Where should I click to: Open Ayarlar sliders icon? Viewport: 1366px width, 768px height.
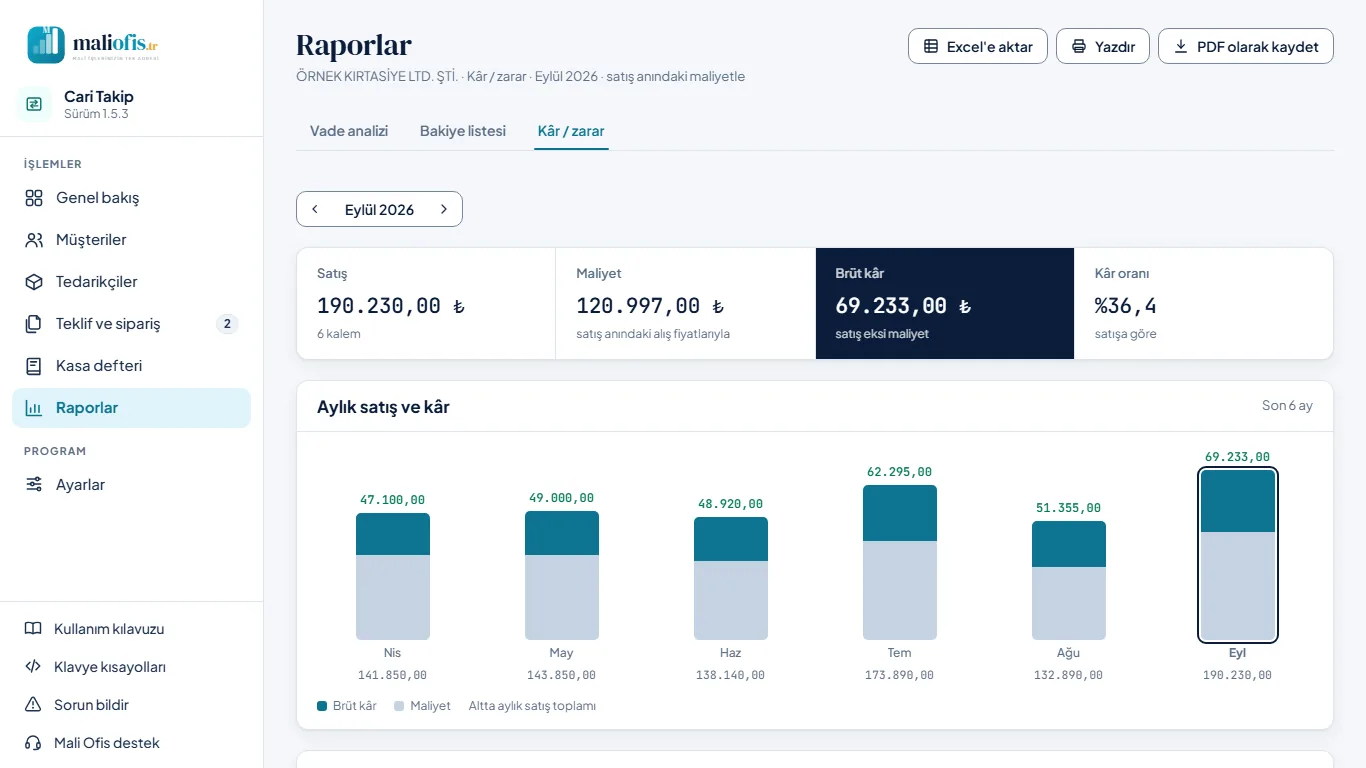pyautogui.click(x=34, y=485)
